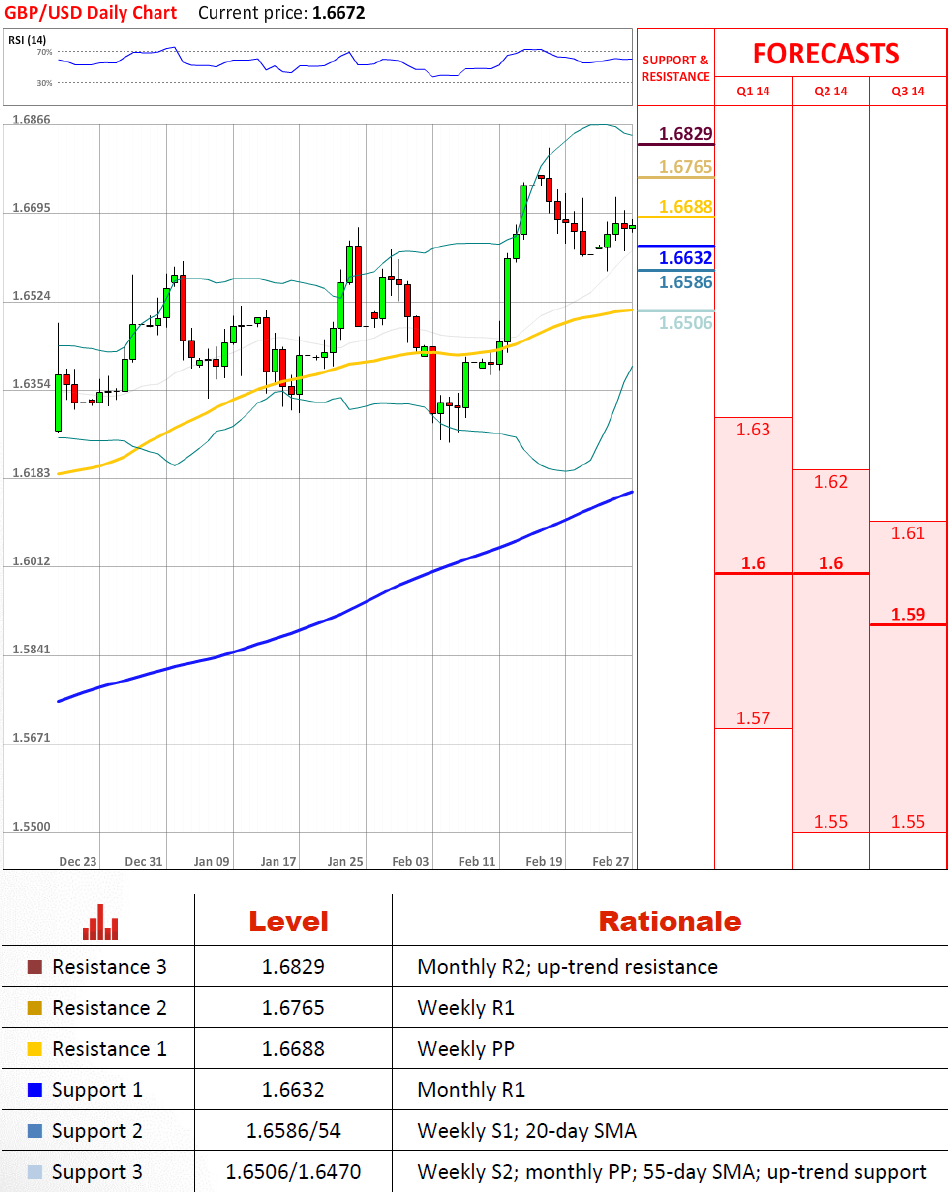Click the 'Weekly S1; 20-day SMA' rationale
951x1192 pixels.
(x=528, y=1131)
